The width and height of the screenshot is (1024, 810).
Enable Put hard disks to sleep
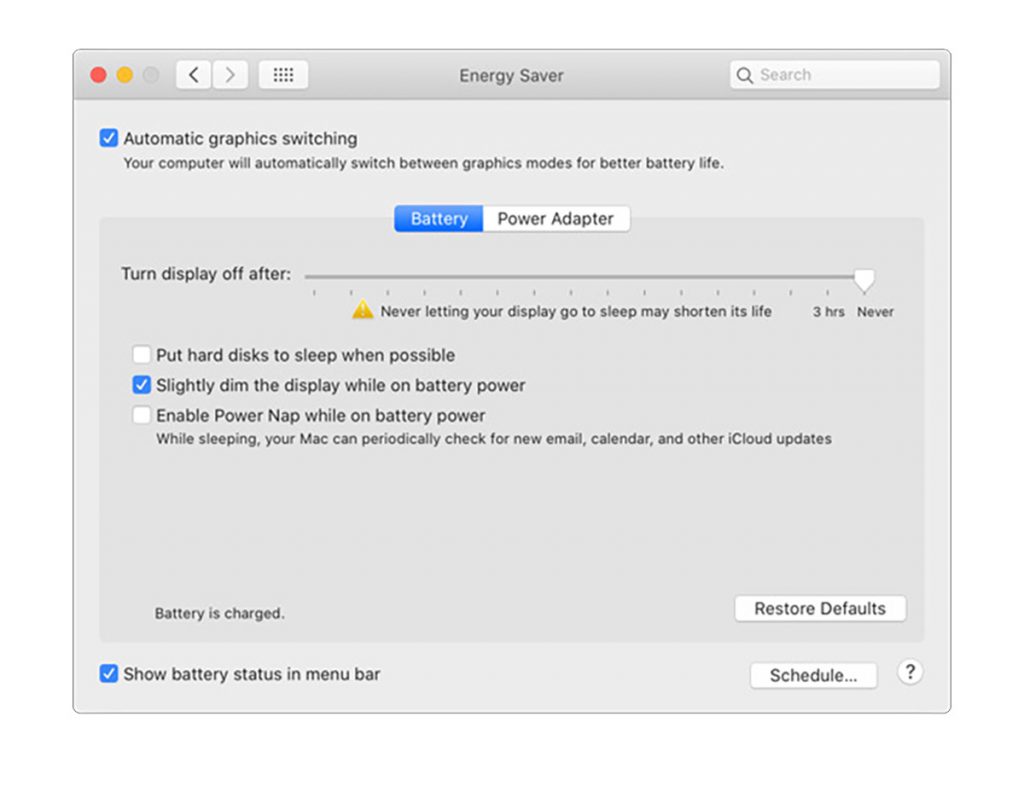pos(142,355)
